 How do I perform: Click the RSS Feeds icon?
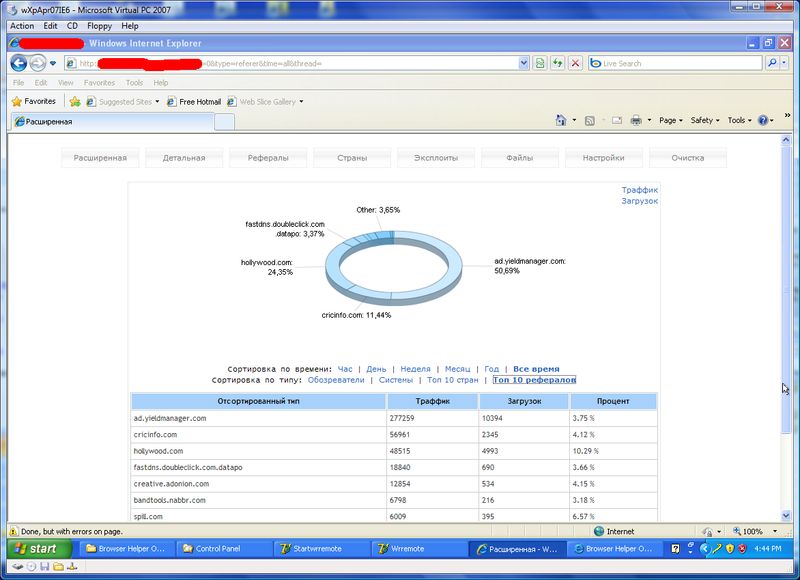[590, 120]
